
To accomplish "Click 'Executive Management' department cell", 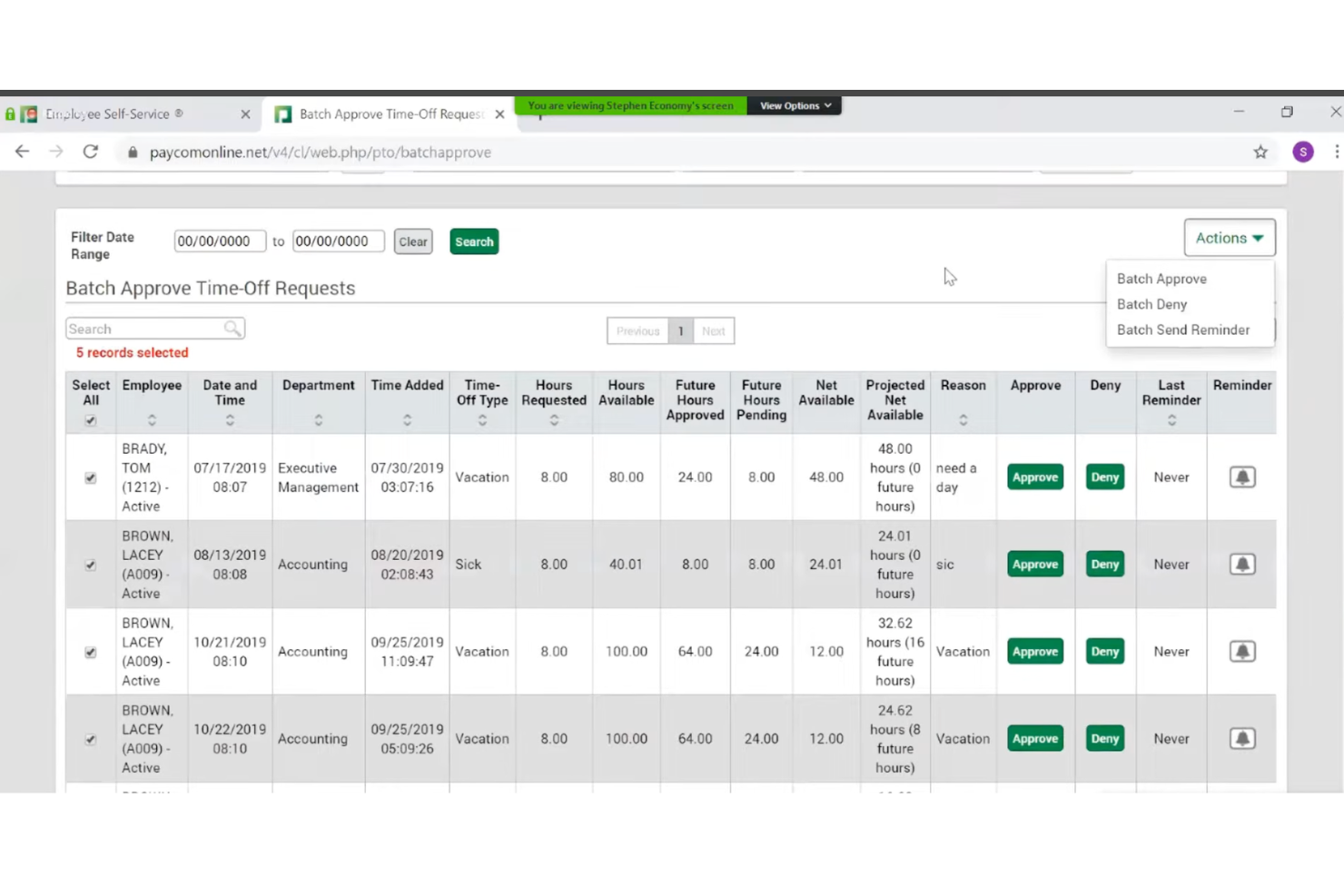I will (x=318, y=478).
